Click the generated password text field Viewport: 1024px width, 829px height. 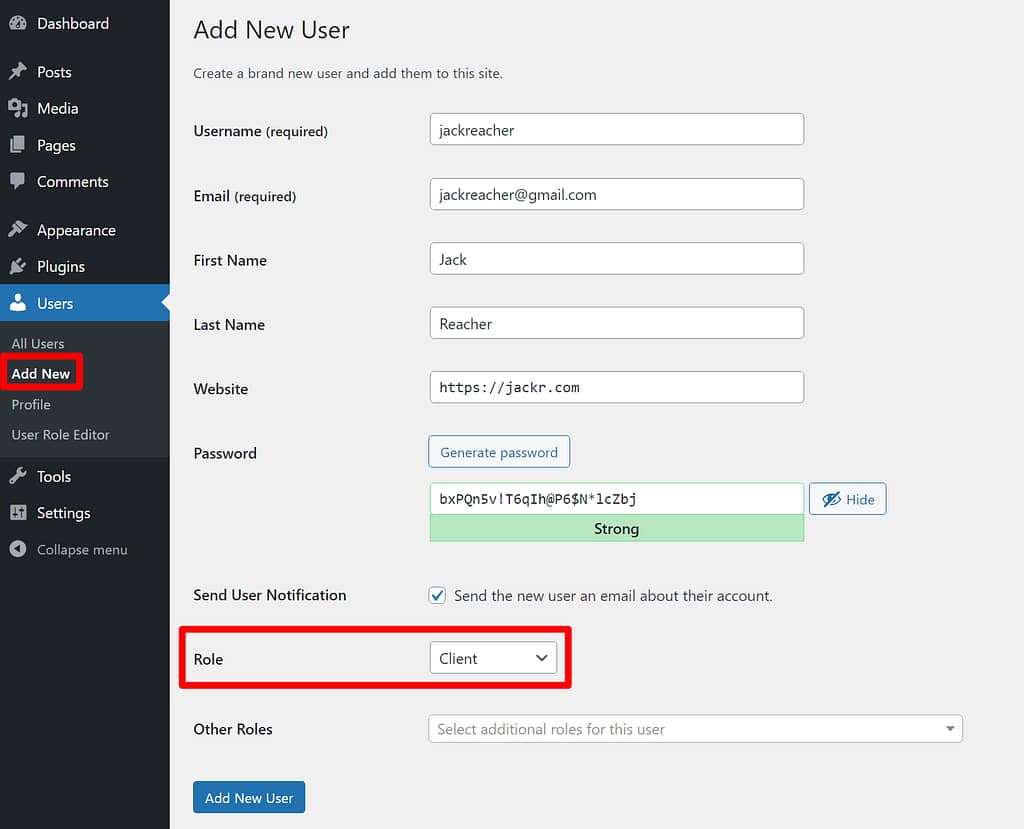pos(616,498)
